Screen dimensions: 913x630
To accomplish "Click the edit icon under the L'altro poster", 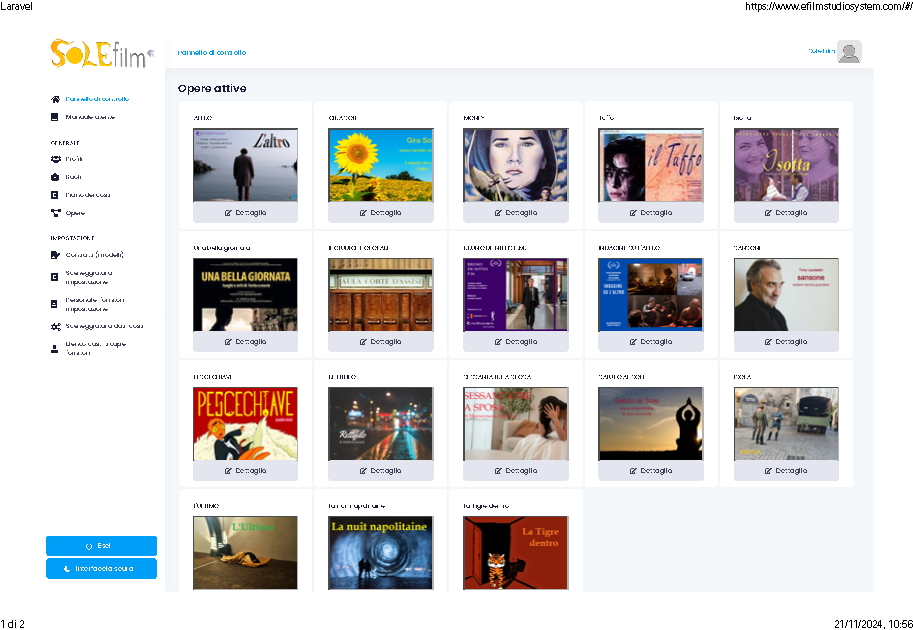I will (x=229, y=213).
